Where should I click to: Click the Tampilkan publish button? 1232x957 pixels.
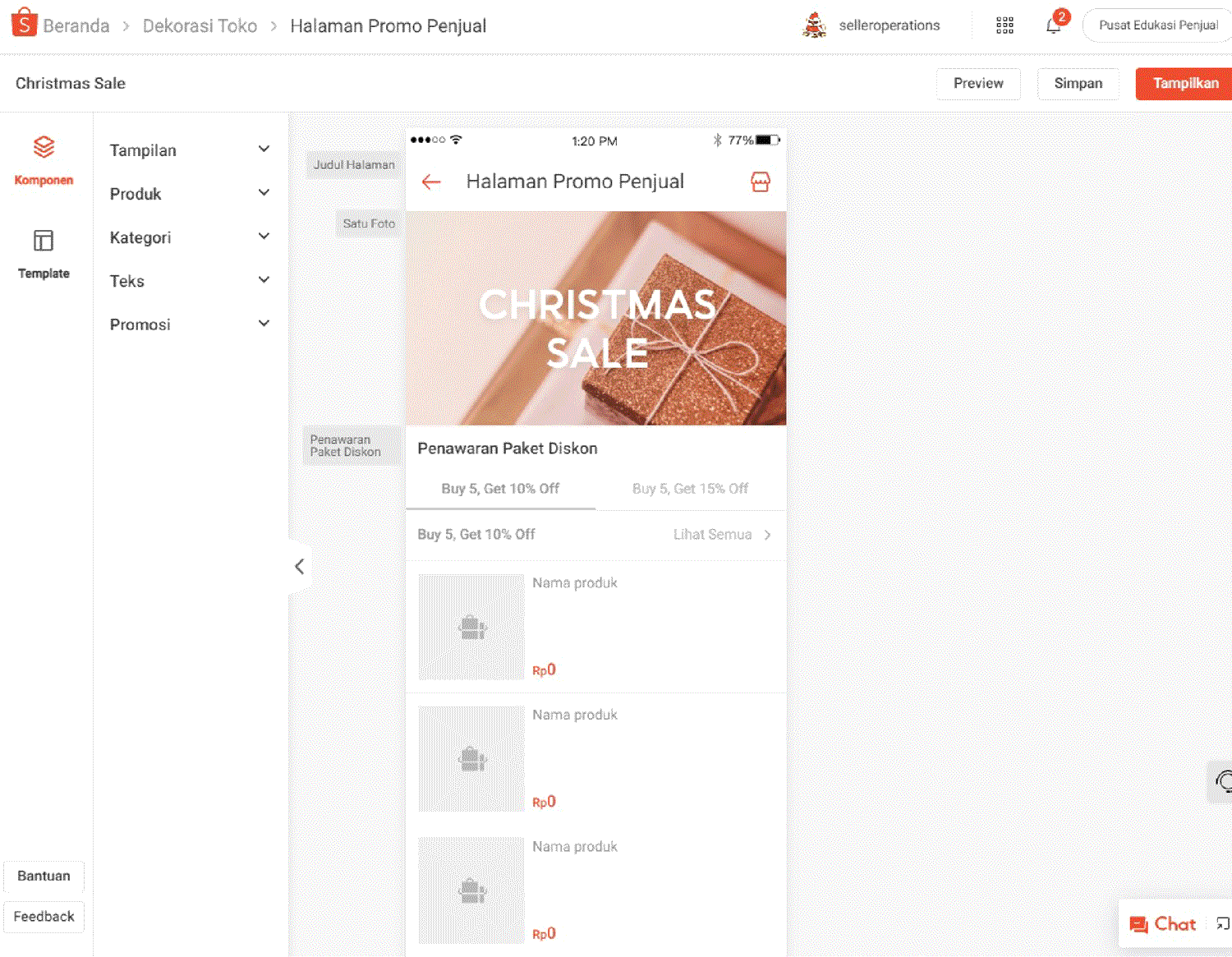tap(1184, 84)
